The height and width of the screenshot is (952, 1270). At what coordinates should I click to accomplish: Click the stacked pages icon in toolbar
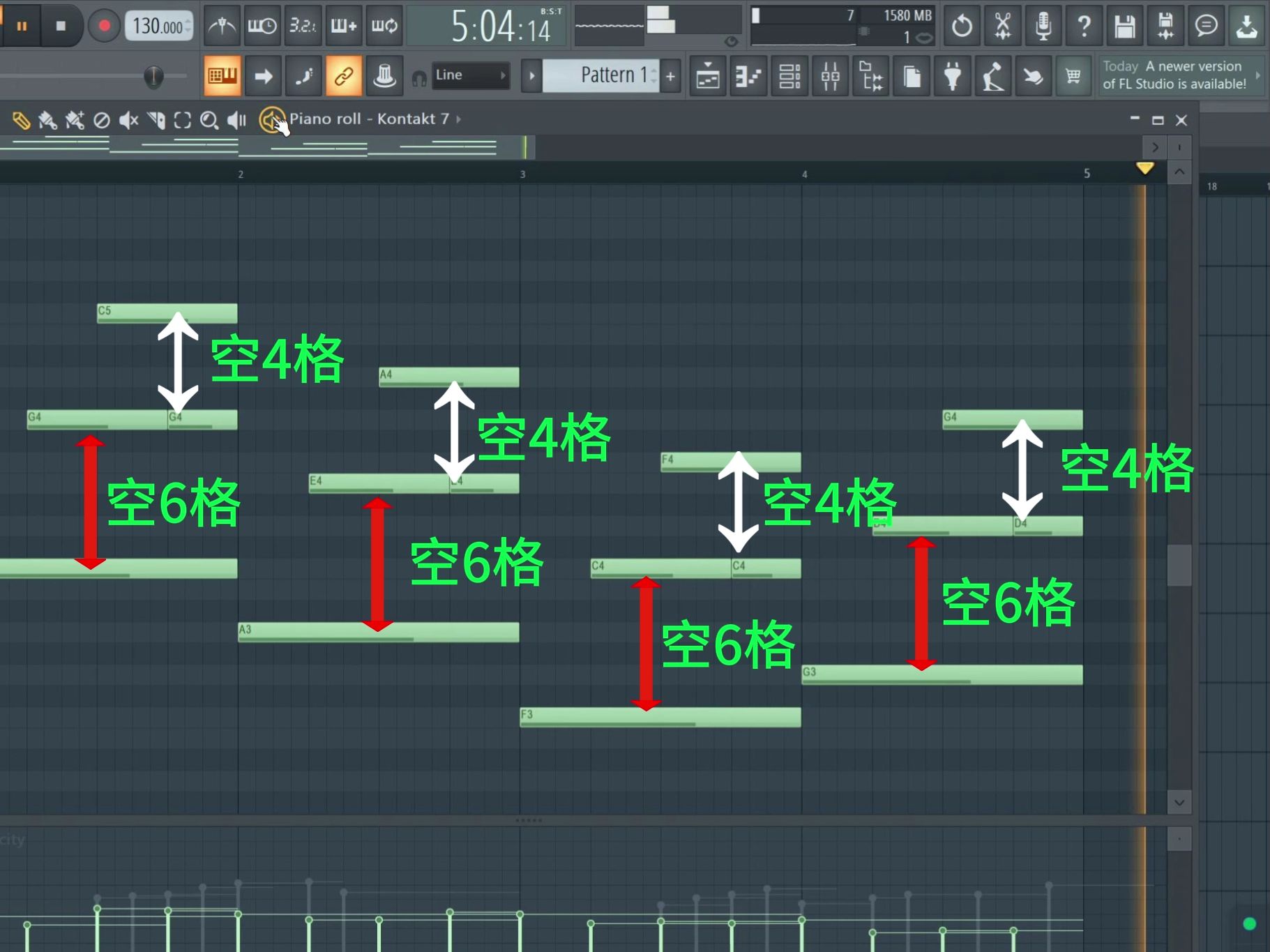click(x=912, y=75)
